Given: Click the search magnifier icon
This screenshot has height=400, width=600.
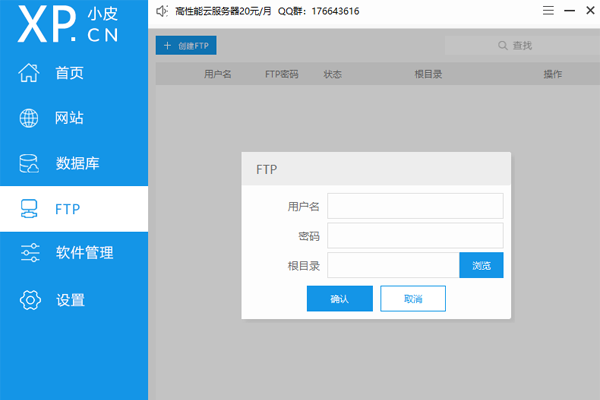Looking at the screenshot, I should pyautogui.click(x=503, y=45).
